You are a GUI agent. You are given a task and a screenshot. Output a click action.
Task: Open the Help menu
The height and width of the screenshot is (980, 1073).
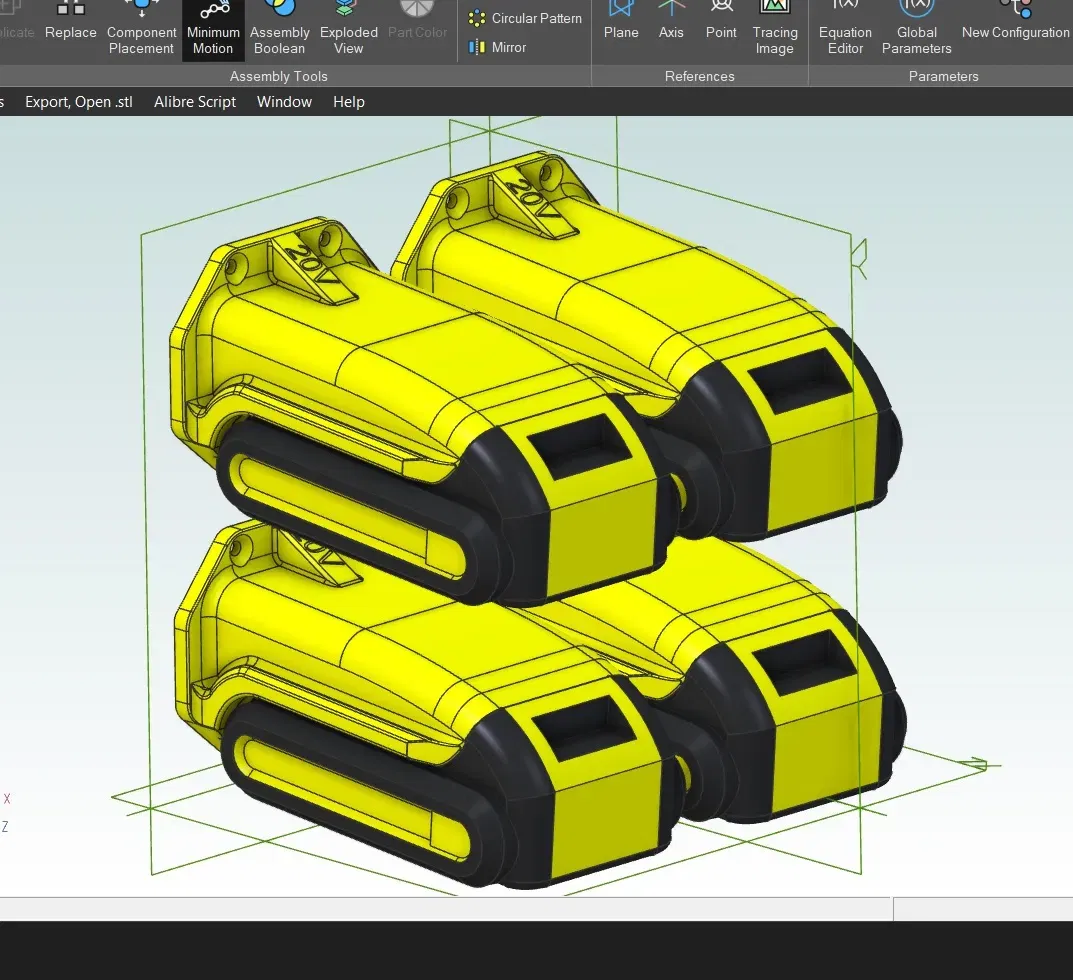tap(348, 102)
